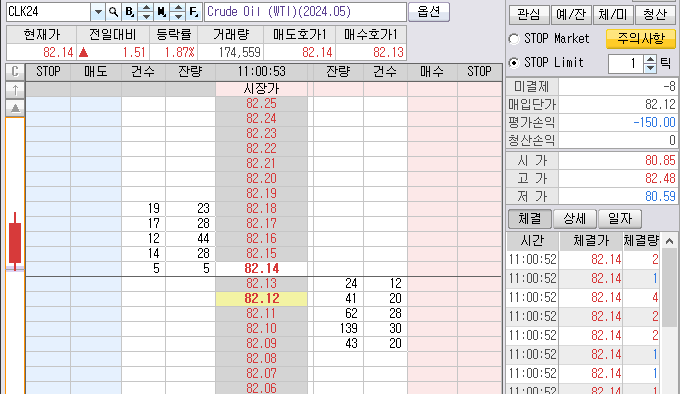Select the STOP Limit radio button
The image size is (680, 394).
[514, 63]
